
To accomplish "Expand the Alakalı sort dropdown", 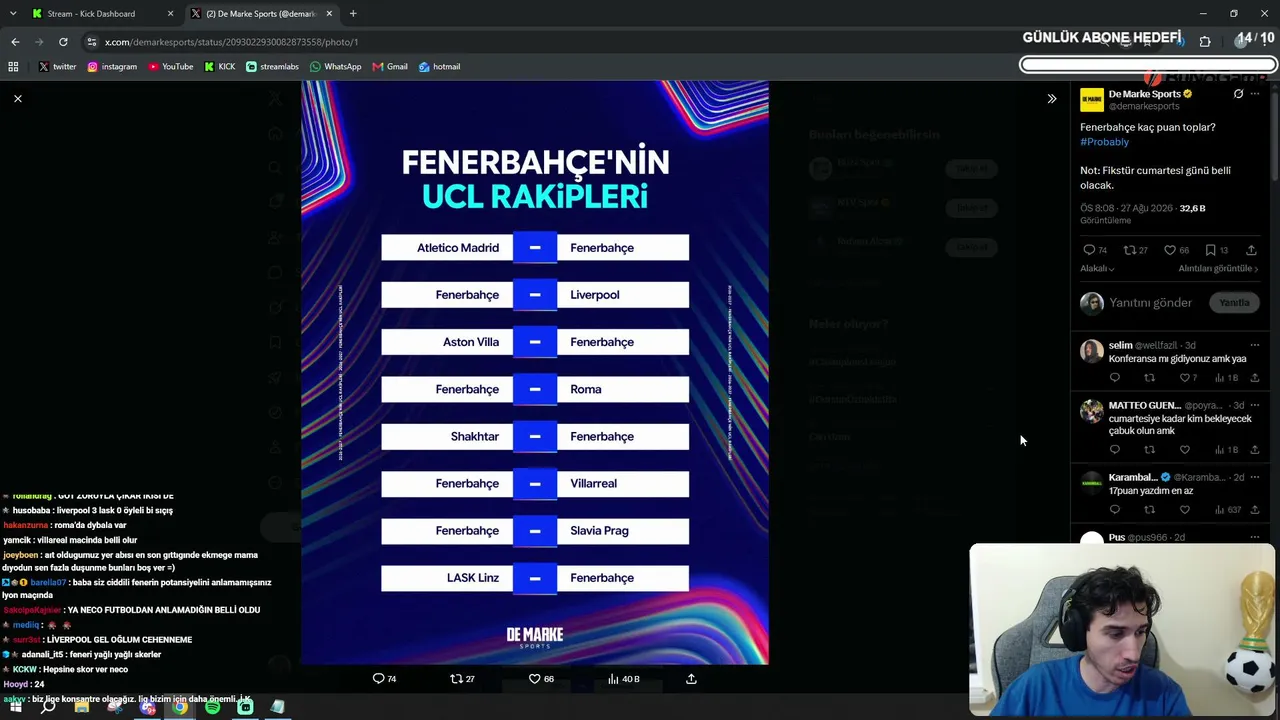I will click(1097, 269).
